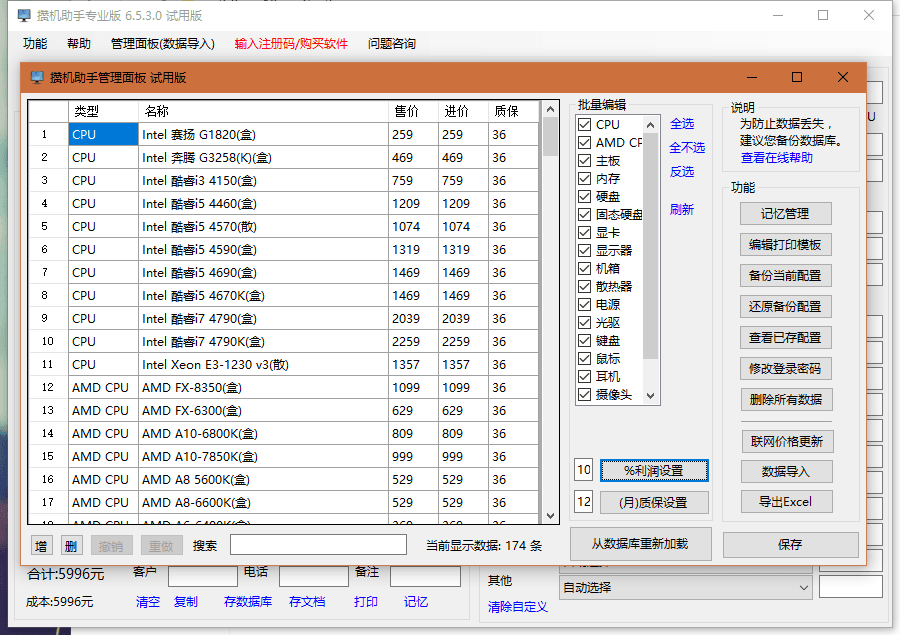Click the 复制 link in main window
Screen dimensions: 900x635
click(186, 602)
